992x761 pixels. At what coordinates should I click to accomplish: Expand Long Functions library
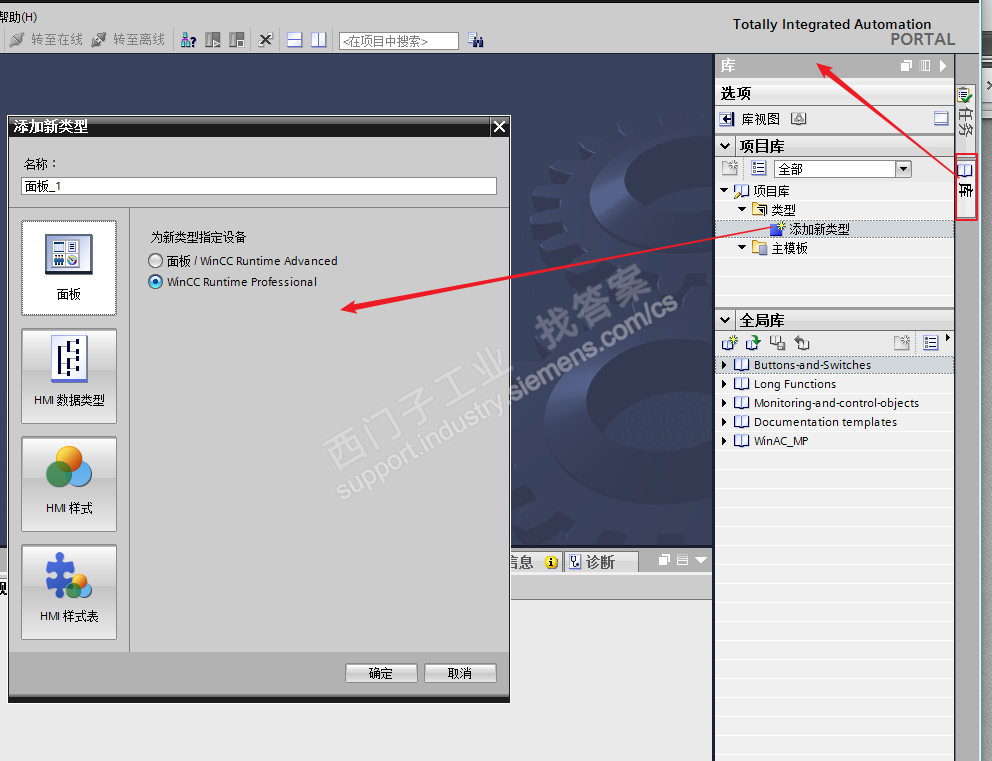pyautogui.click(x=724, y=384)
